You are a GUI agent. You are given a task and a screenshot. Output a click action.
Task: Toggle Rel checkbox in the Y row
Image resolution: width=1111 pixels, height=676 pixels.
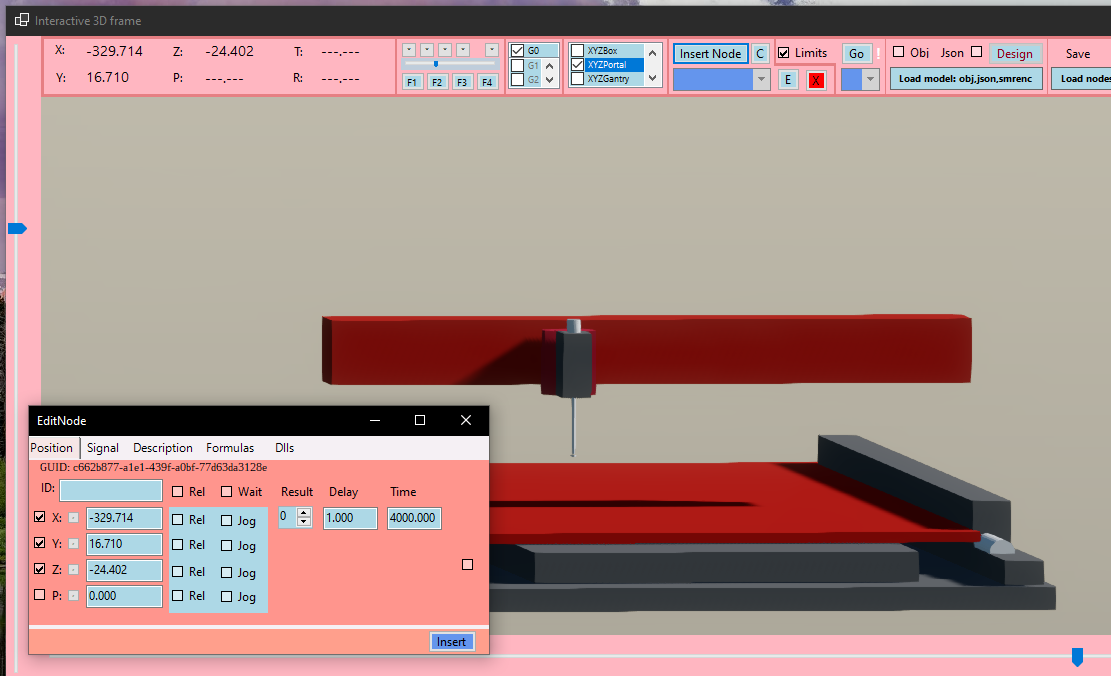tap(178, 545)
